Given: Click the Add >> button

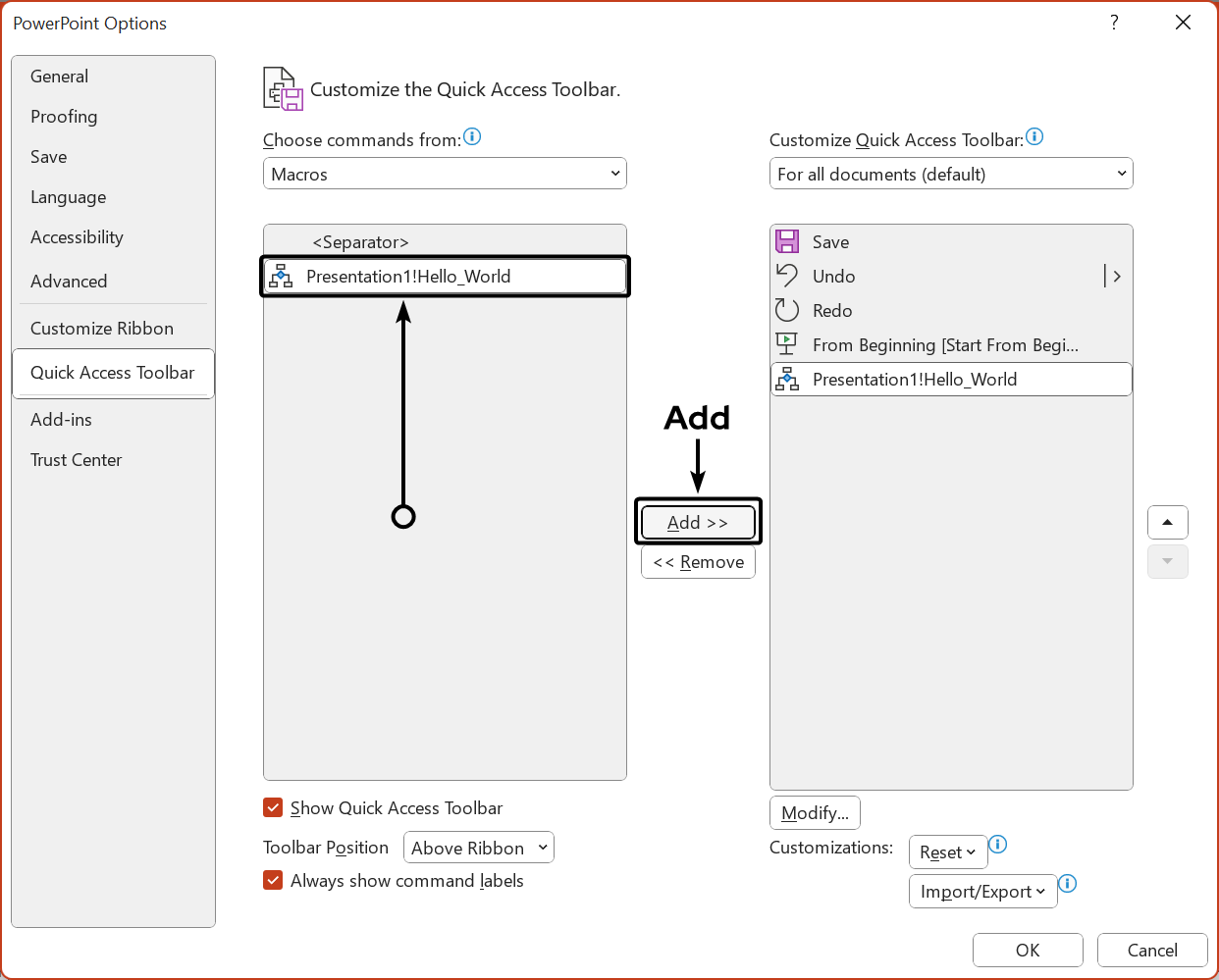Looking at the screenshot, I should pos(698,522).
